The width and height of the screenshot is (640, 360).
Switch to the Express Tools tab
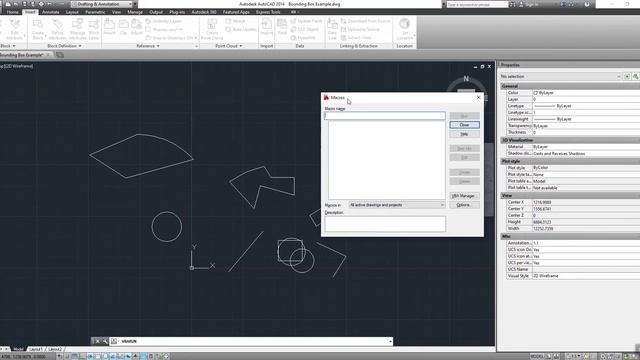(x=268, y=12)
